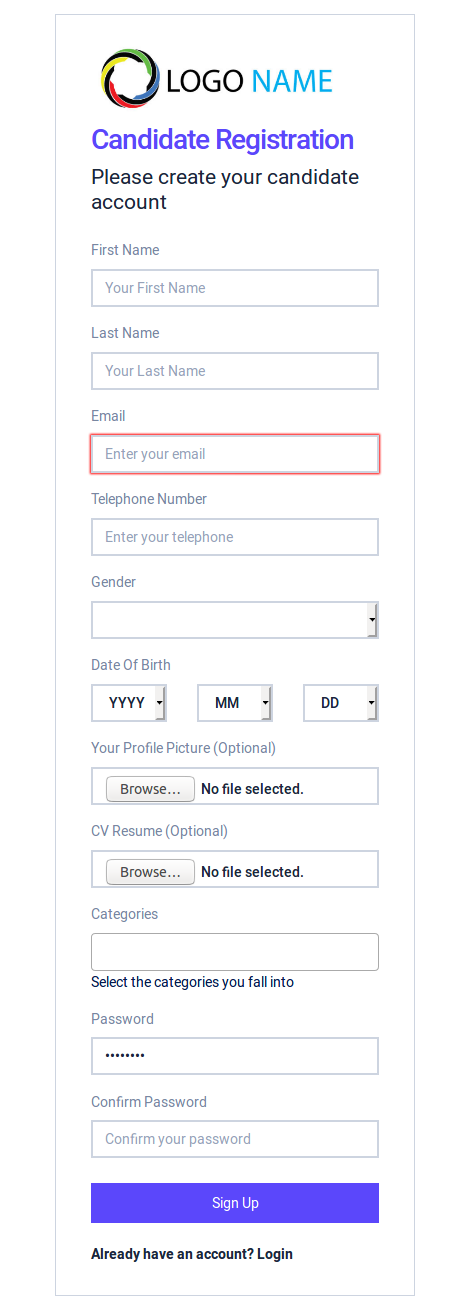474x1310 pixels.
Task: Click the Password field
Action: click(x=235, y=1056)
